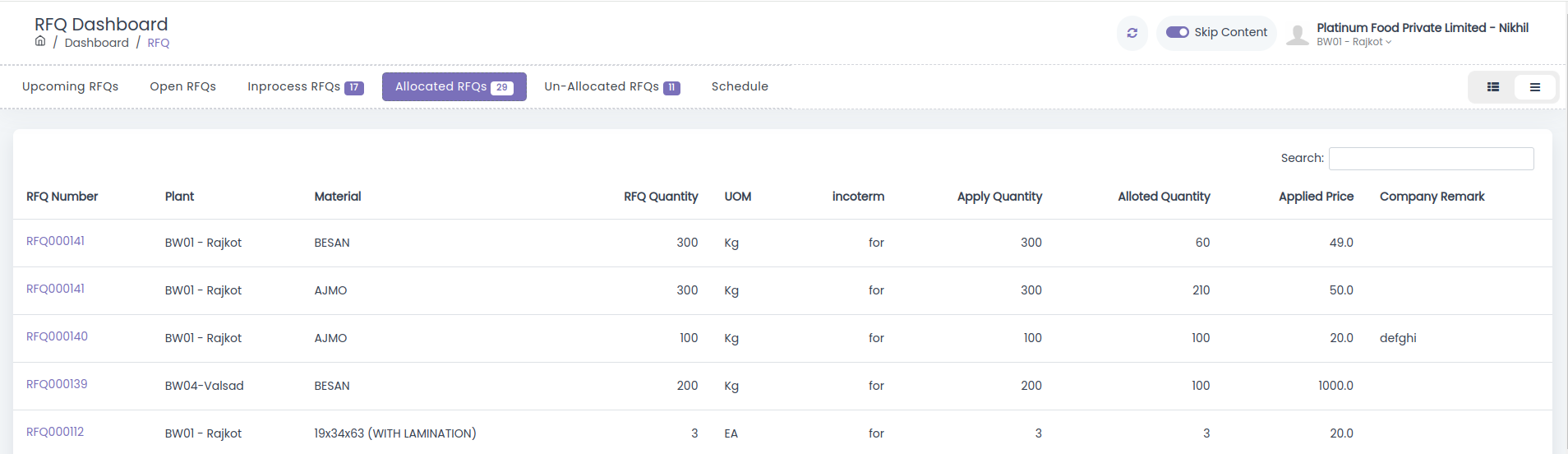Click the user avatar icon

1297,35
